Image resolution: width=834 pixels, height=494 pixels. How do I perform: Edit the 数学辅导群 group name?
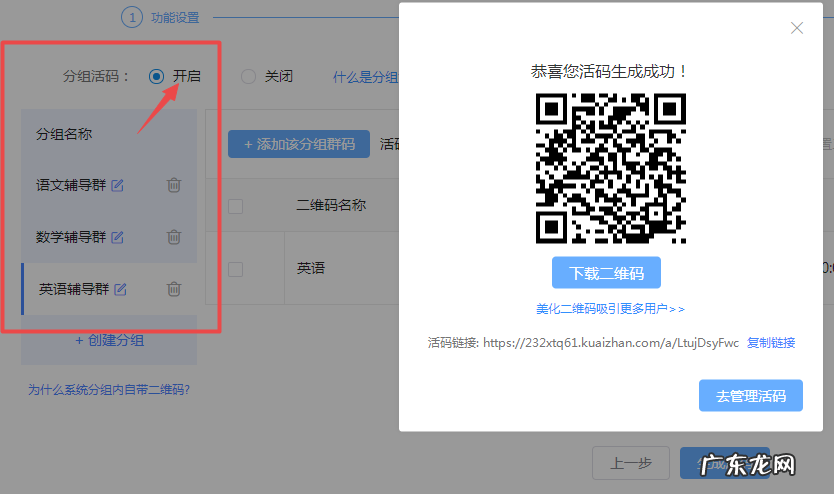pyautogui.click(x=117, y=237)
